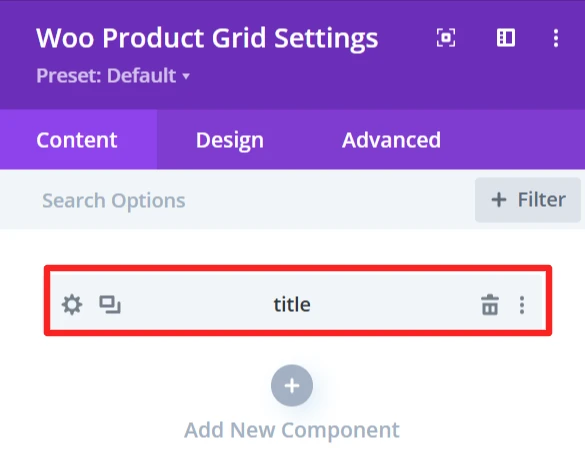Click the Add New Component label
This screenshot has height=468, width=585.
pyautogui.click(x=292, y=430)
